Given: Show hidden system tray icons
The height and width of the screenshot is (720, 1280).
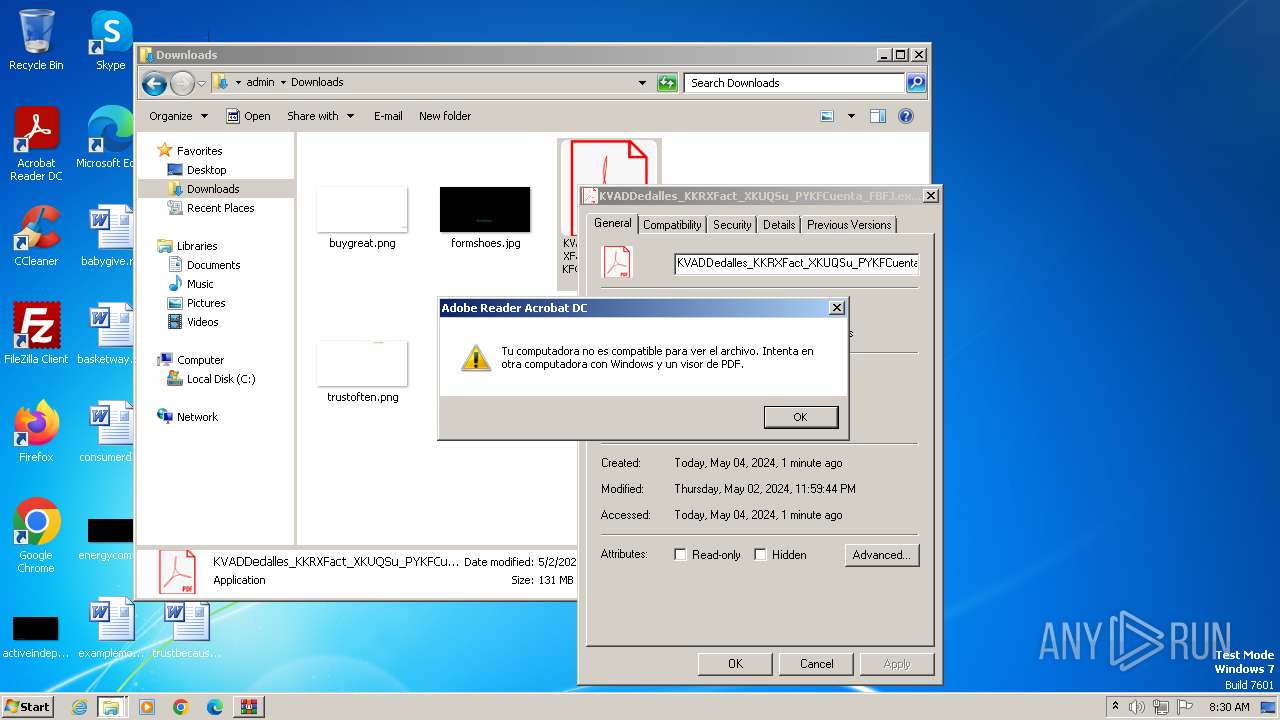Looking at the screenshot, I should tap(1115, 707).
